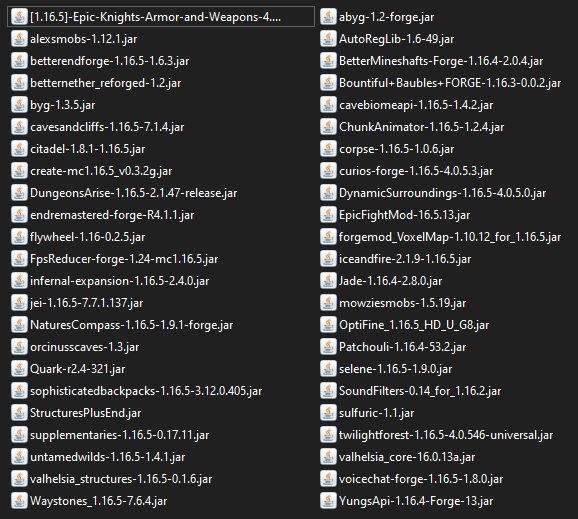The height and width of the screenshot is (519, 578).
Task: Click the Java icon of jei-1.16.5-7.7.1.137.jar
Action: (x=19, y=303)
